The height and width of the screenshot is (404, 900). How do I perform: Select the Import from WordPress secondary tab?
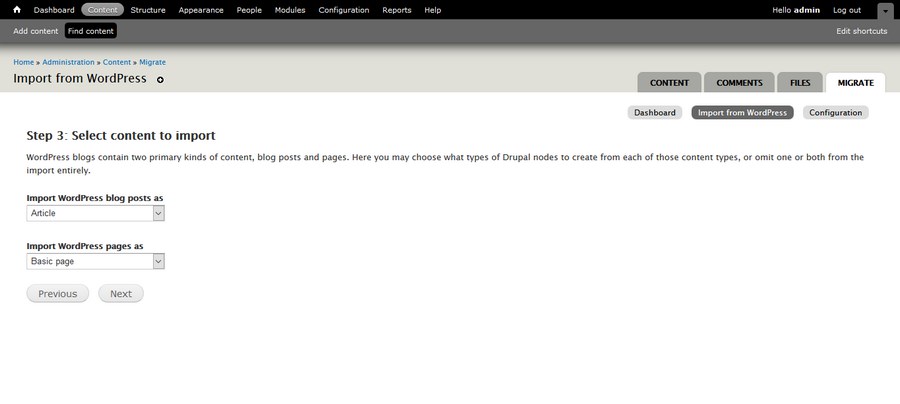point(742,112)
